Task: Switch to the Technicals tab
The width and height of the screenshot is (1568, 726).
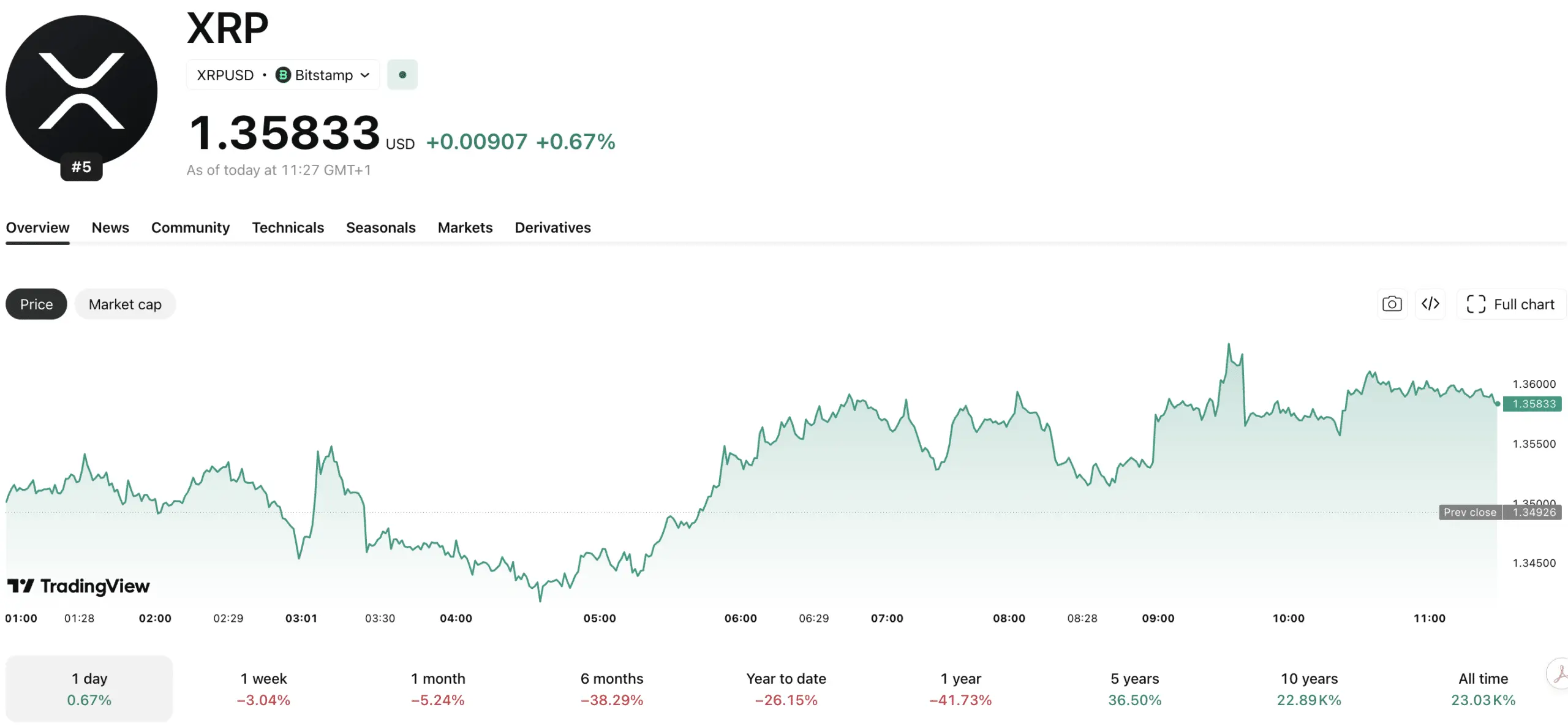Action: (288, 227)
